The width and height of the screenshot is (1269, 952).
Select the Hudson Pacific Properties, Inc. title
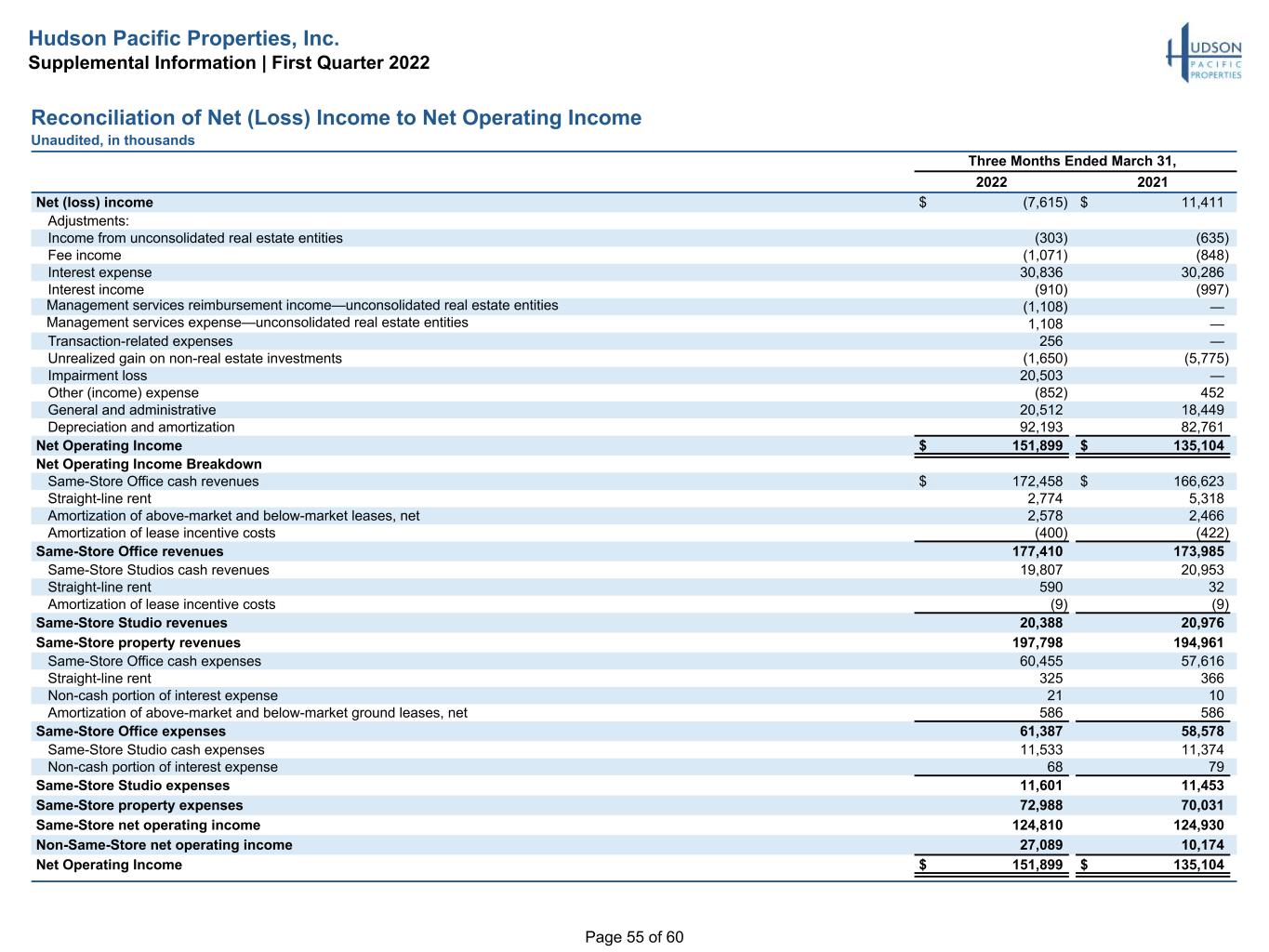(x=183, y=38)
